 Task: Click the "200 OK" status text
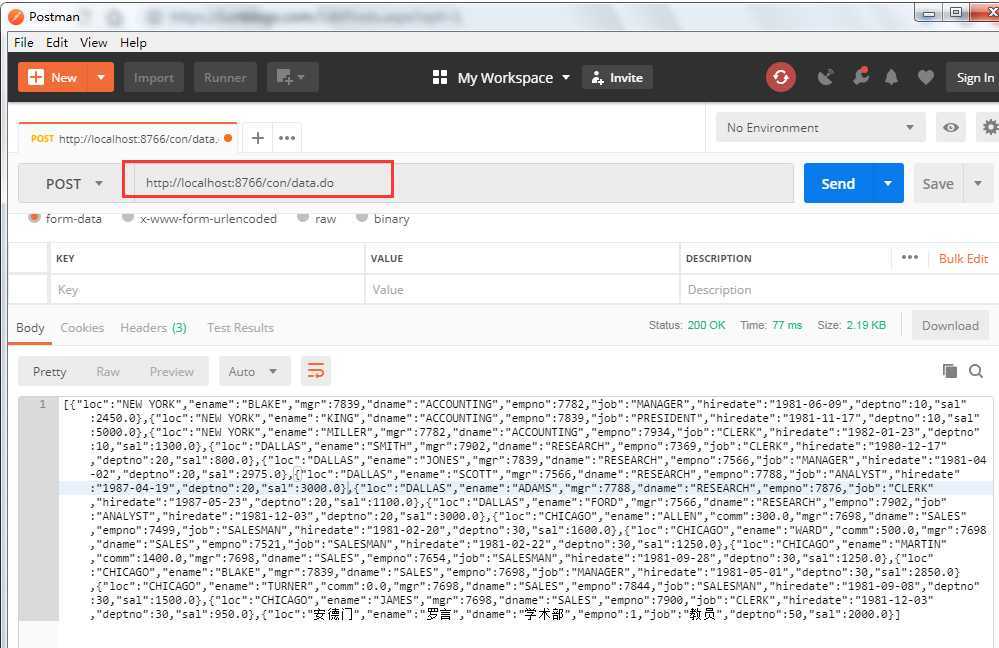707,325
